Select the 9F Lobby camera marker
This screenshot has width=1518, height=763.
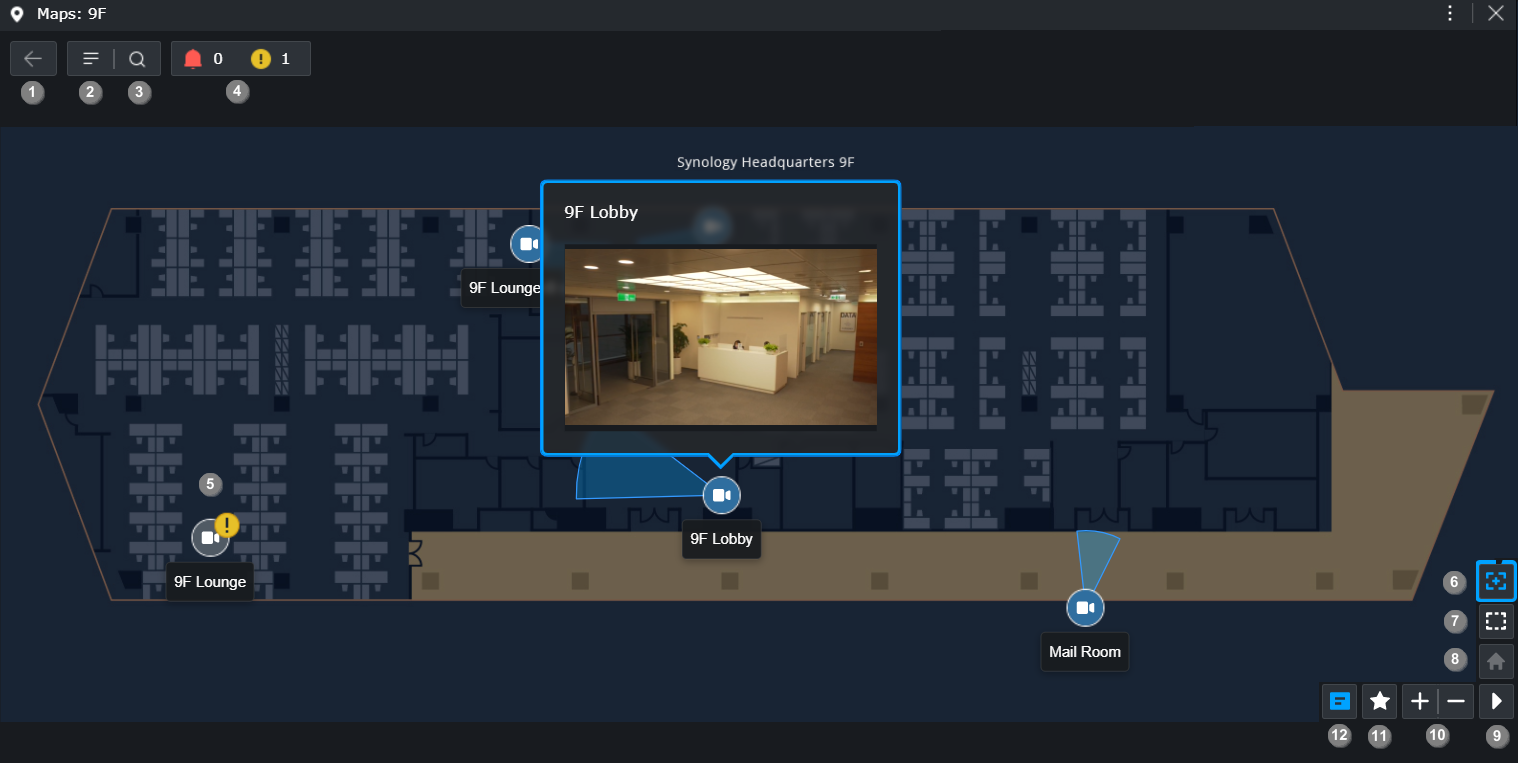721,494
